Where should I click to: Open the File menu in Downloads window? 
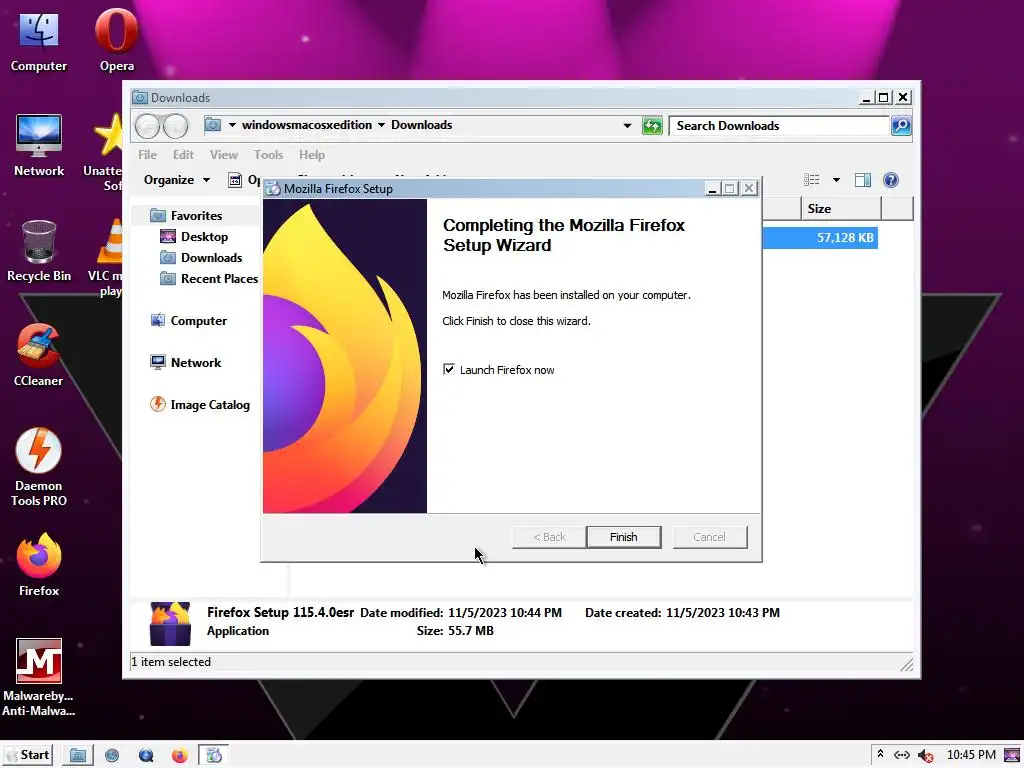coord(147,155)
